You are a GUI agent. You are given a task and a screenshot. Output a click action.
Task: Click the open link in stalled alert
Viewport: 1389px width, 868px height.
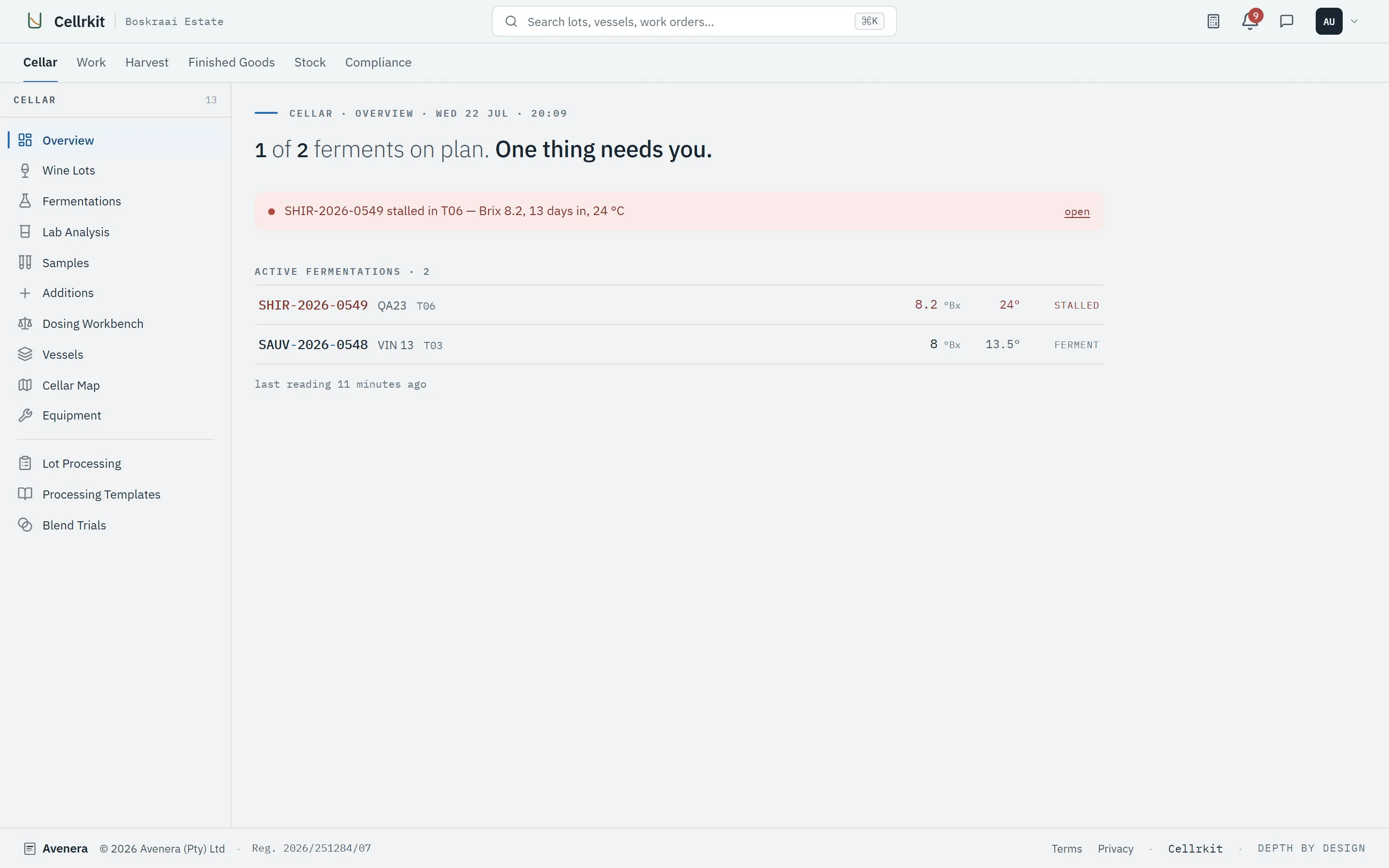[1077, 211]
